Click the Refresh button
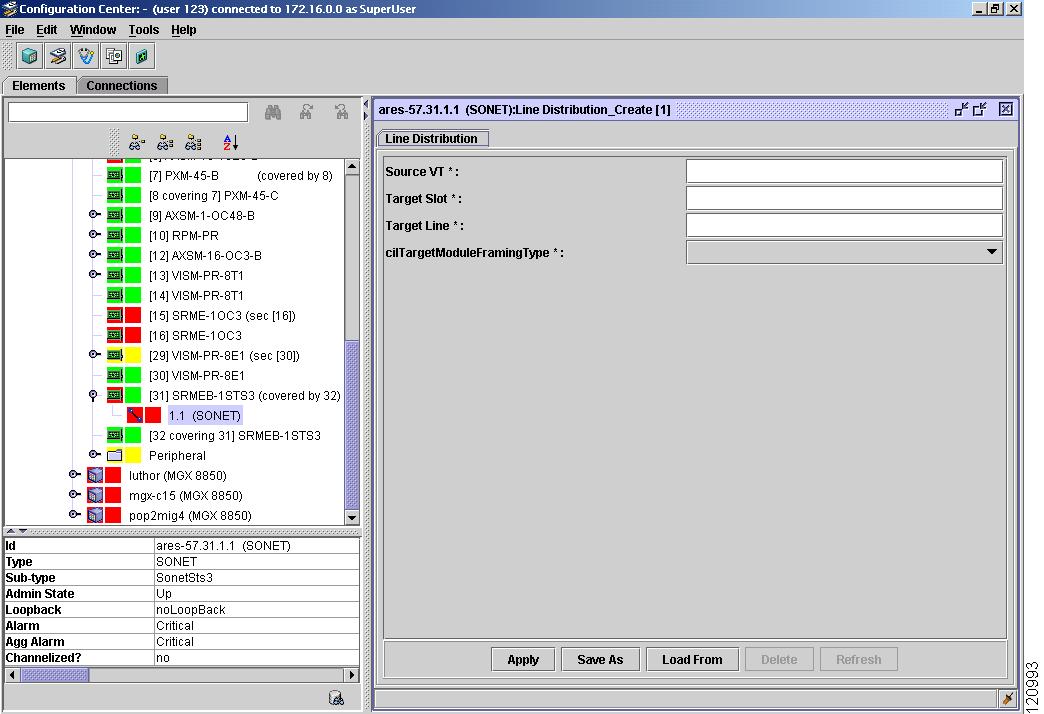This screenshot has height=714, width=1044. tap(858, 659)
